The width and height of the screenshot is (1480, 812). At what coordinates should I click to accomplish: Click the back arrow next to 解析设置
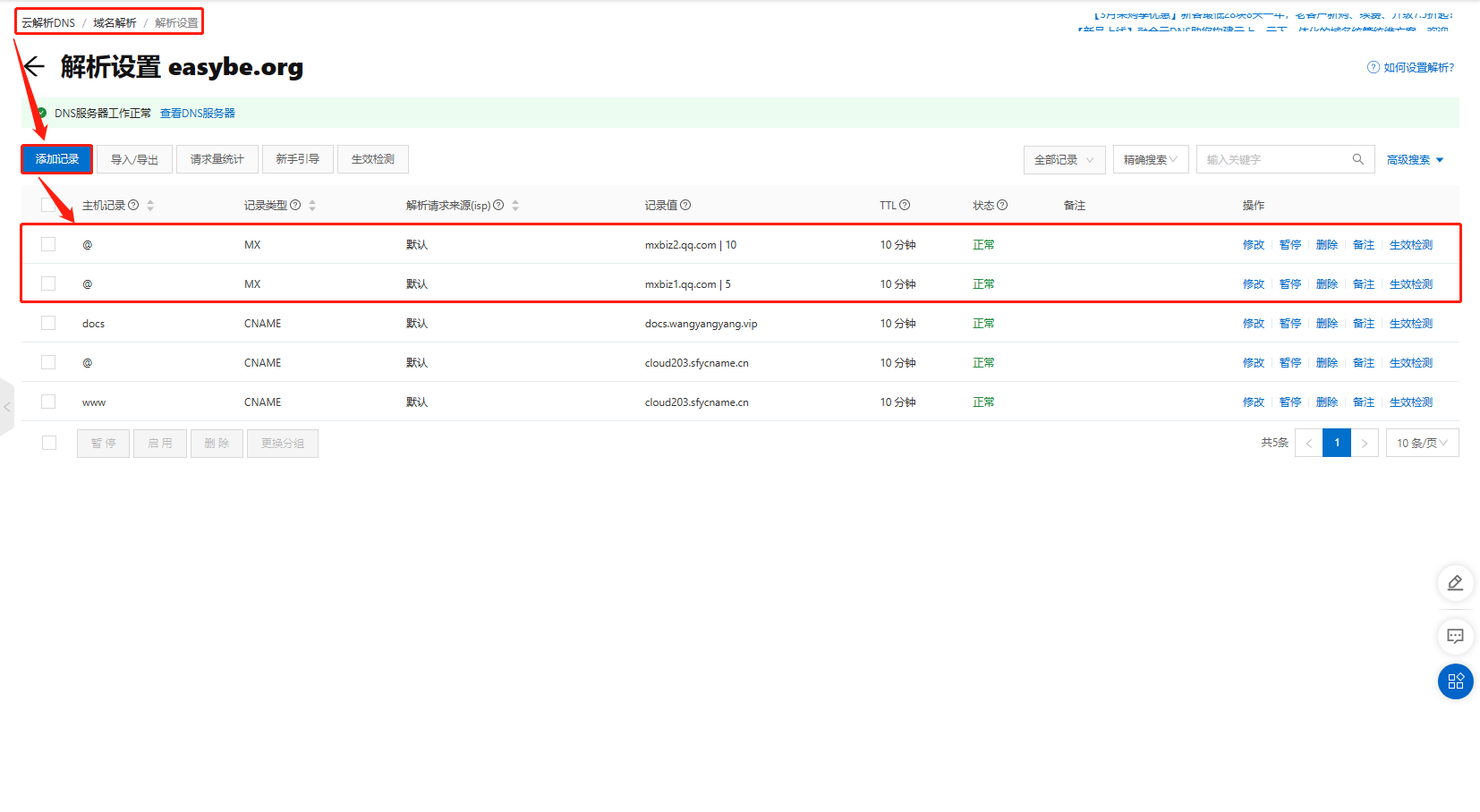34,66
